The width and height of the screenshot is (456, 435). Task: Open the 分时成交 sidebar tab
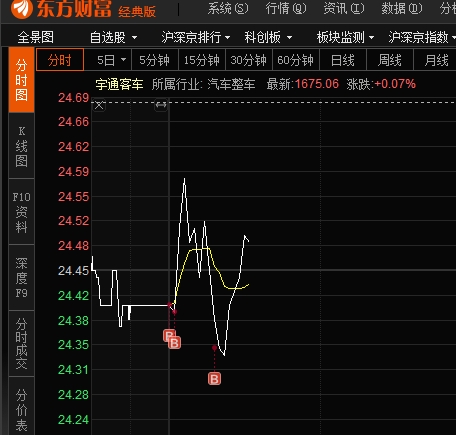21,344
